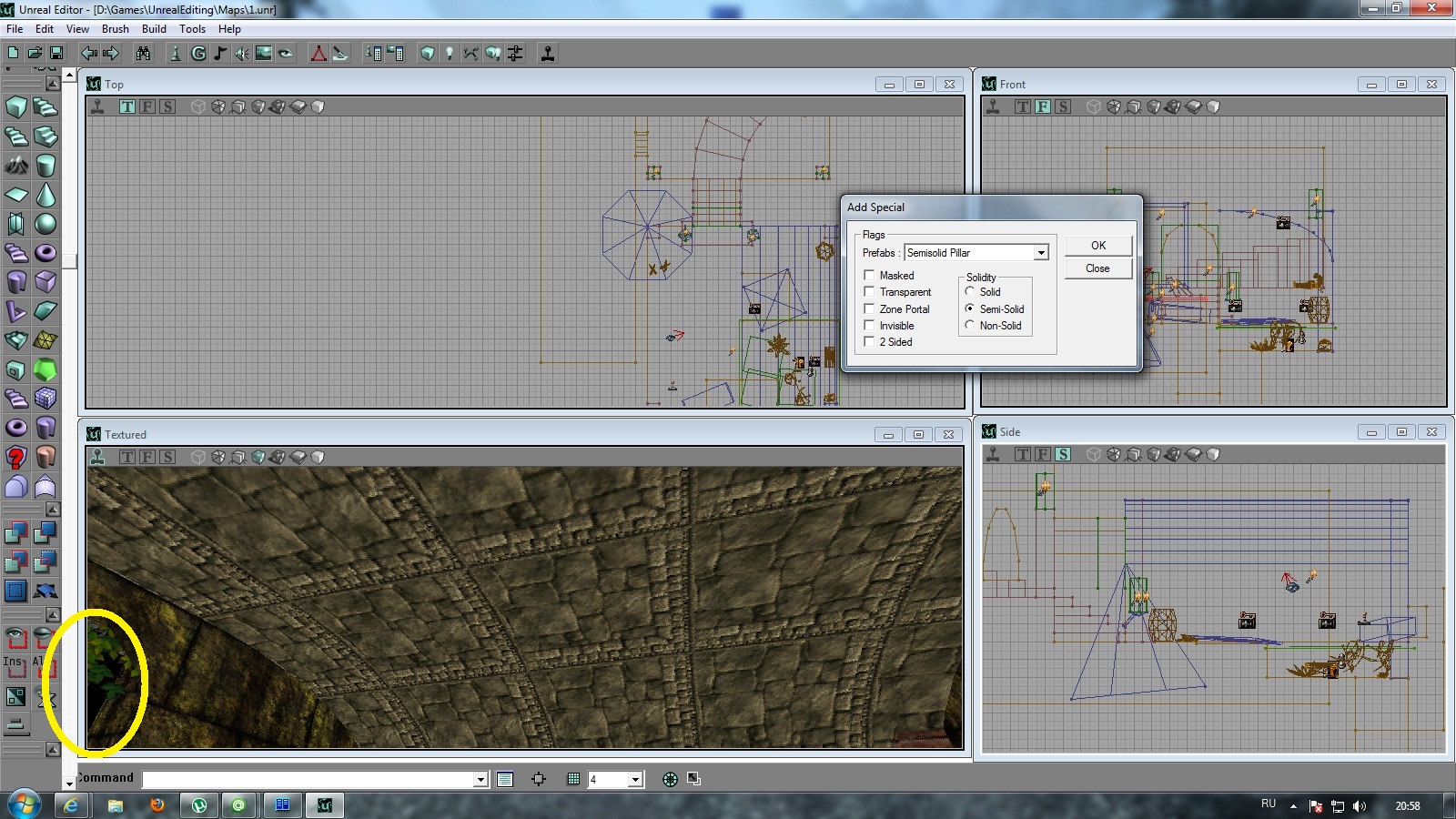1456x819 pixels.
Task: Open the texture browser picture icon
Action: (264, 54)
